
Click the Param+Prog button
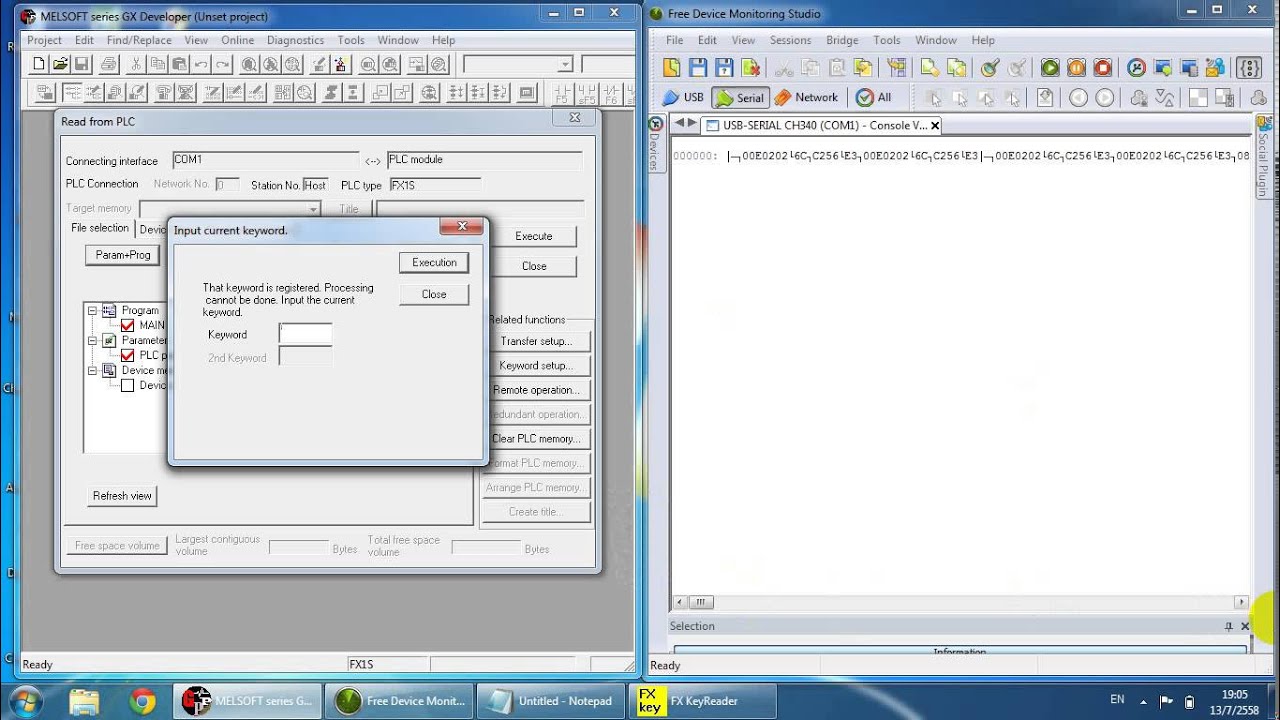(x=123, y=255)
